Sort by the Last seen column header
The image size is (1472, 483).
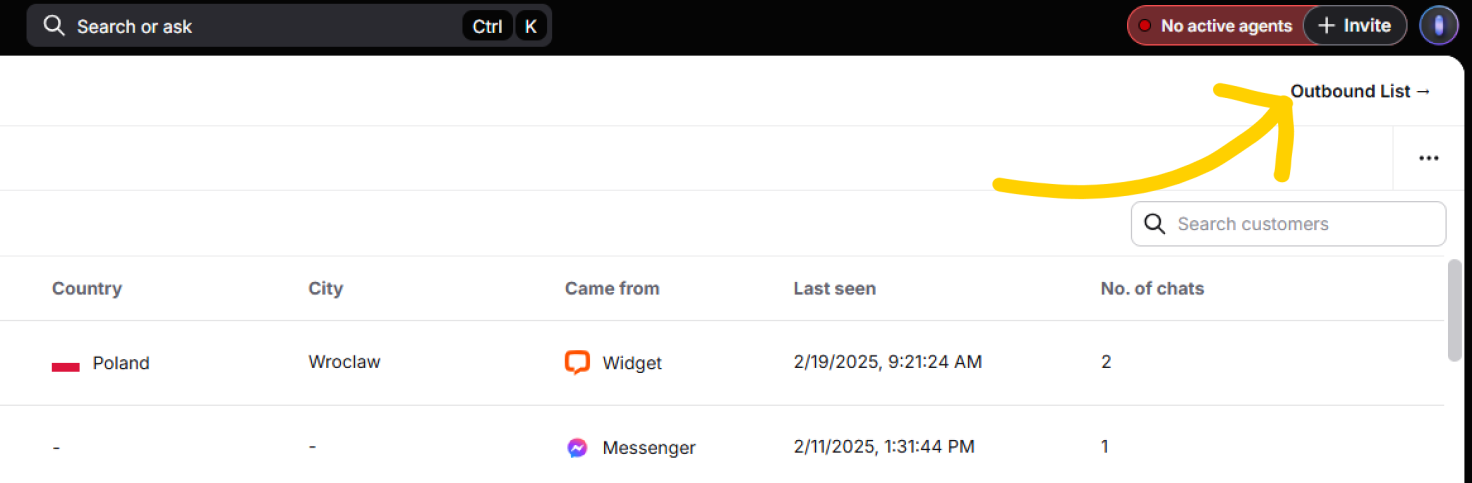tap(834, 289)
